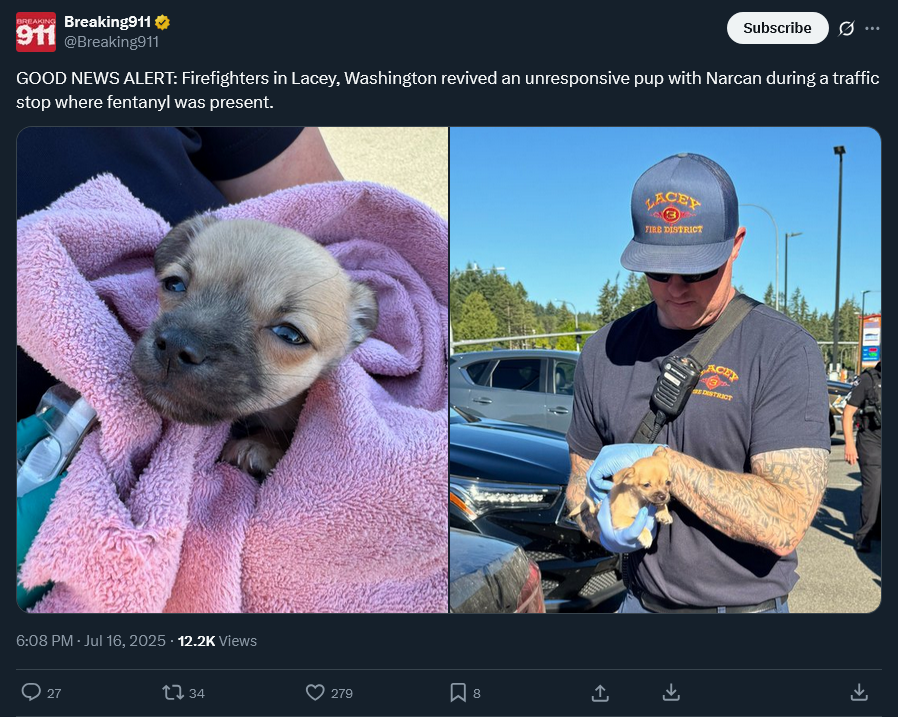Click the Grok slashed-circle icon
The width and height of the screenshot is (898, 717).
click(846, 28)
